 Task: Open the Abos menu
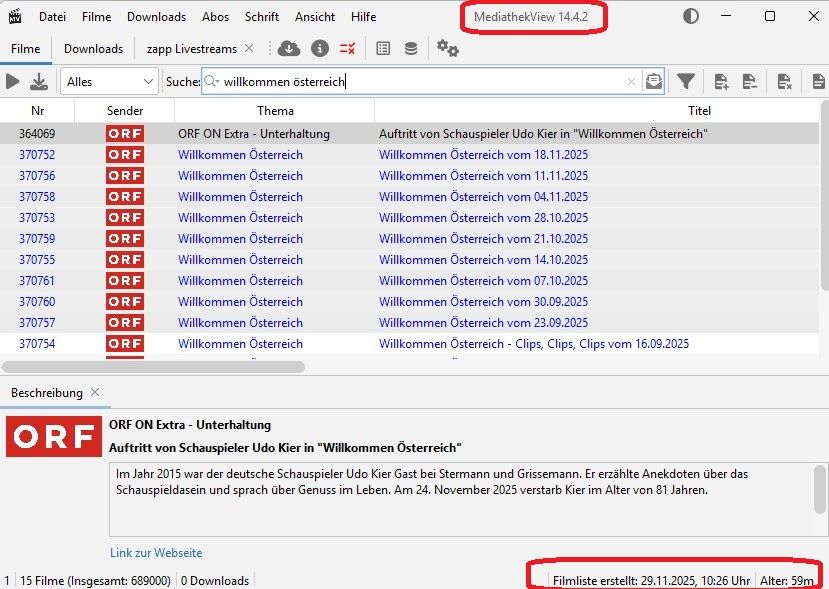coord(215,16)
